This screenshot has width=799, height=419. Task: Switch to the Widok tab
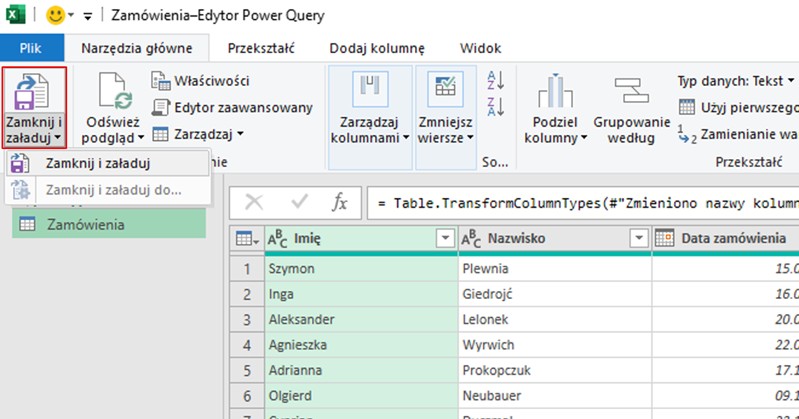[x=480, y=48]
